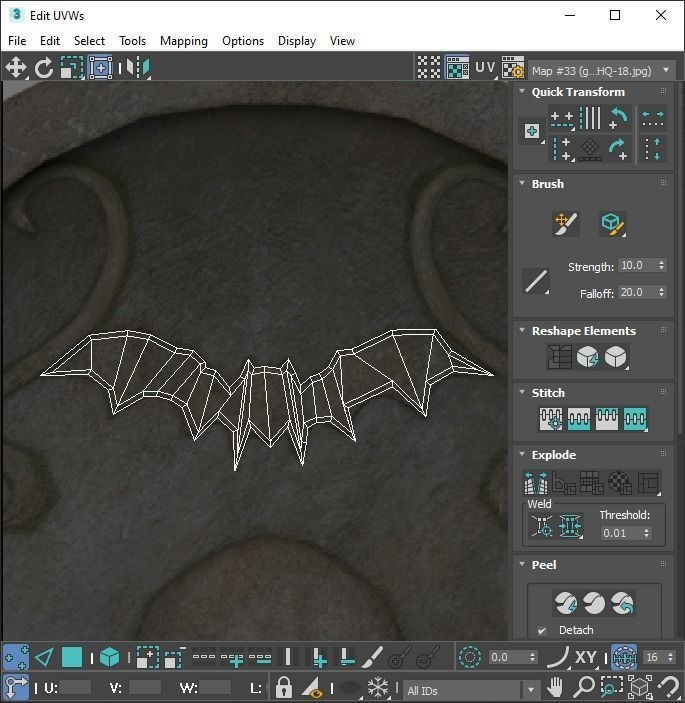685x703 pixels.
Task: Click the Align Horizontally to Pivot icon
Action: coord(562,119)
